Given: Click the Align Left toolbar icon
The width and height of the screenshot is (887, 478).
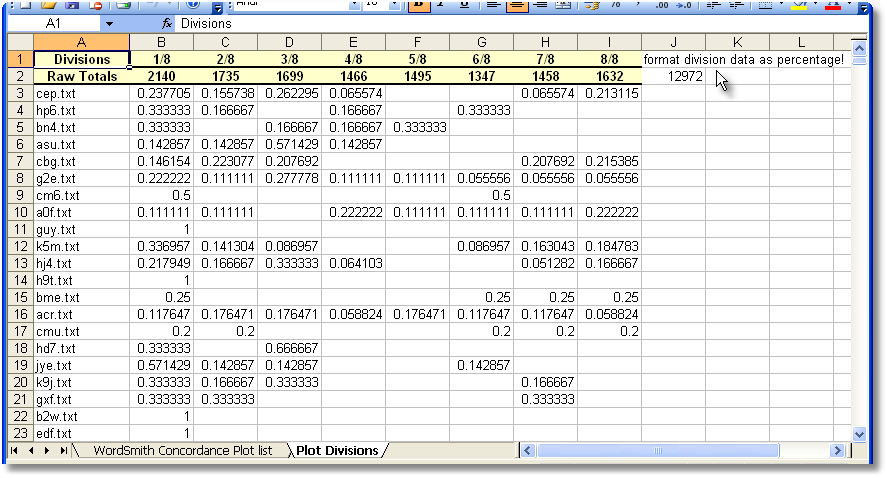Looking at the screenshot, I should pos(493,5).
